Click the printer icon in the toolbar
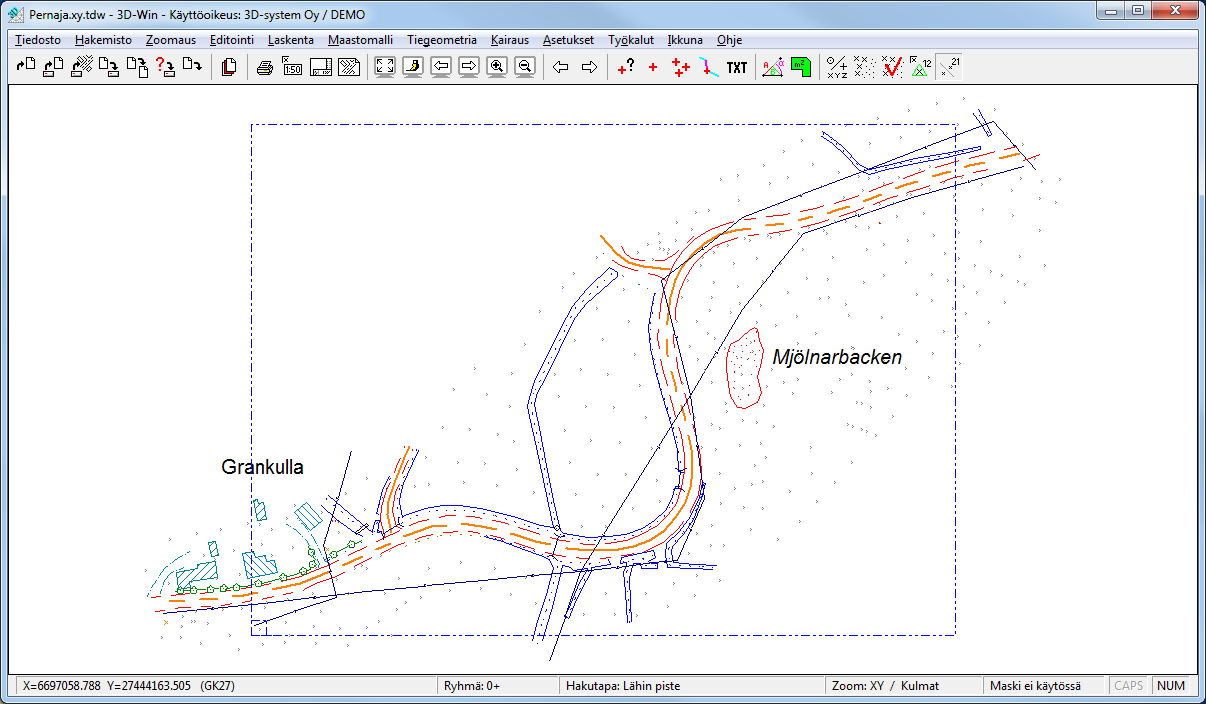 (x=265, y=68)
